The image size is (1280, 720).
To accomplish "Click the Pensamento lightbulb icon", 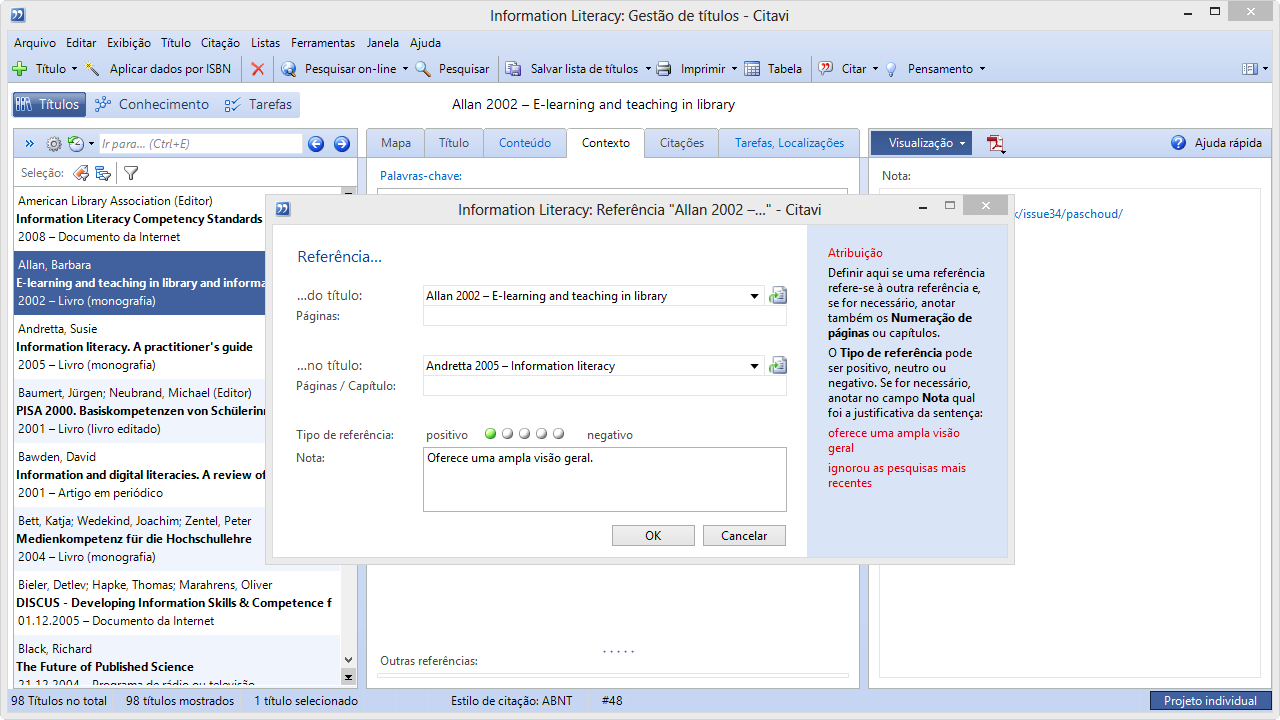I will pos(891,69).
